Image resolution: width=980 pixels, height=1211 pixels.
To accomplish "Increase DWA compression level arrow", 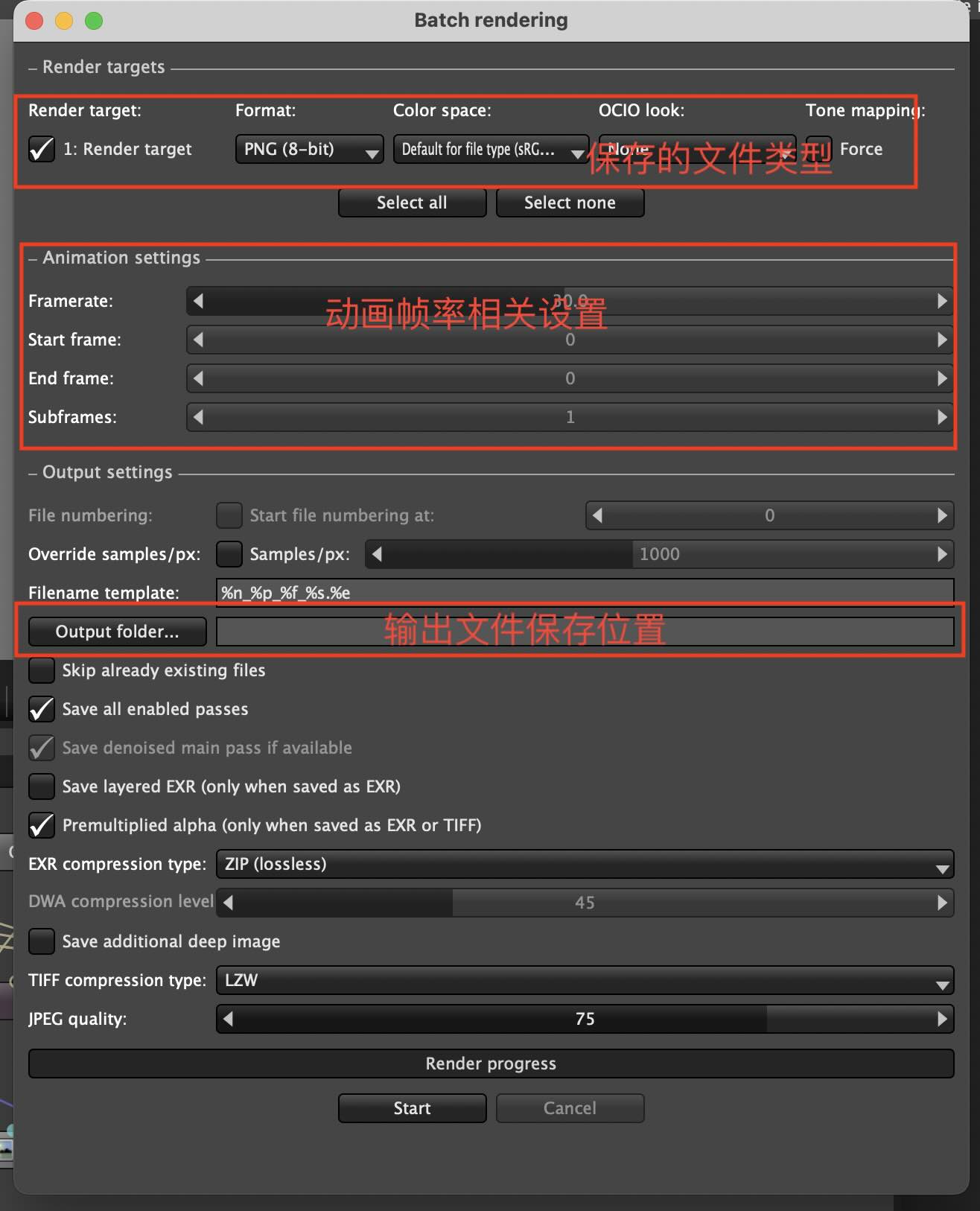I will [x=942, y=903].
